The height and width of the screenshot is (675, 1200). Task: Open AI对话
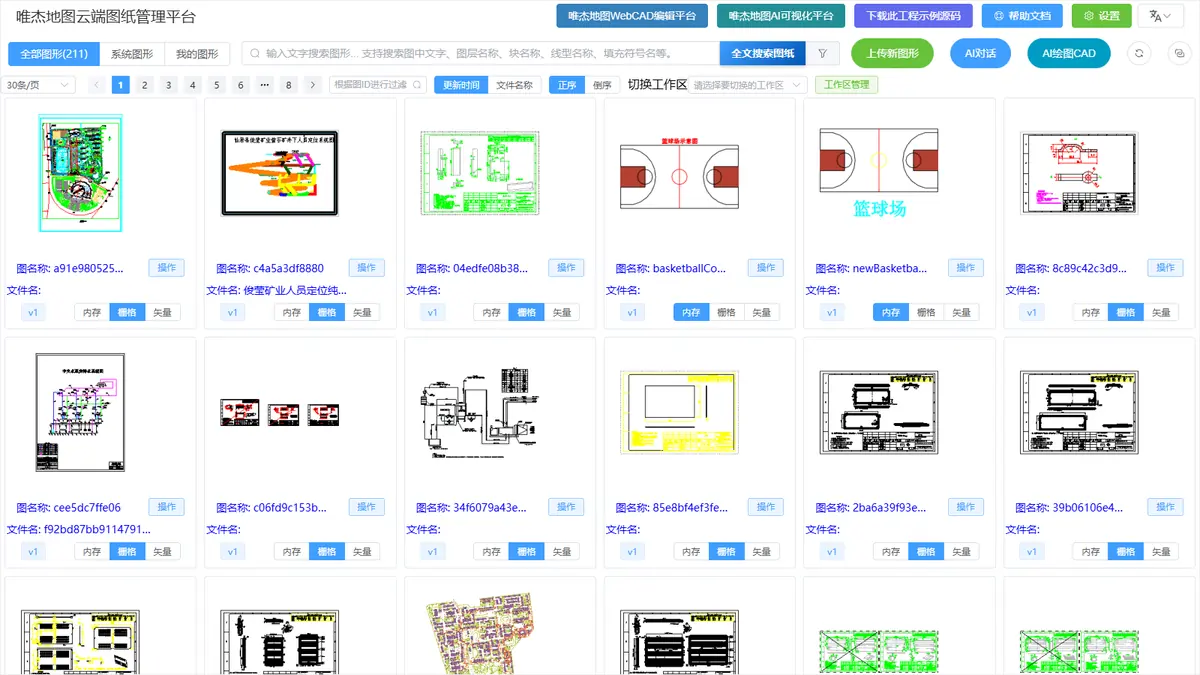click(980, 54)
